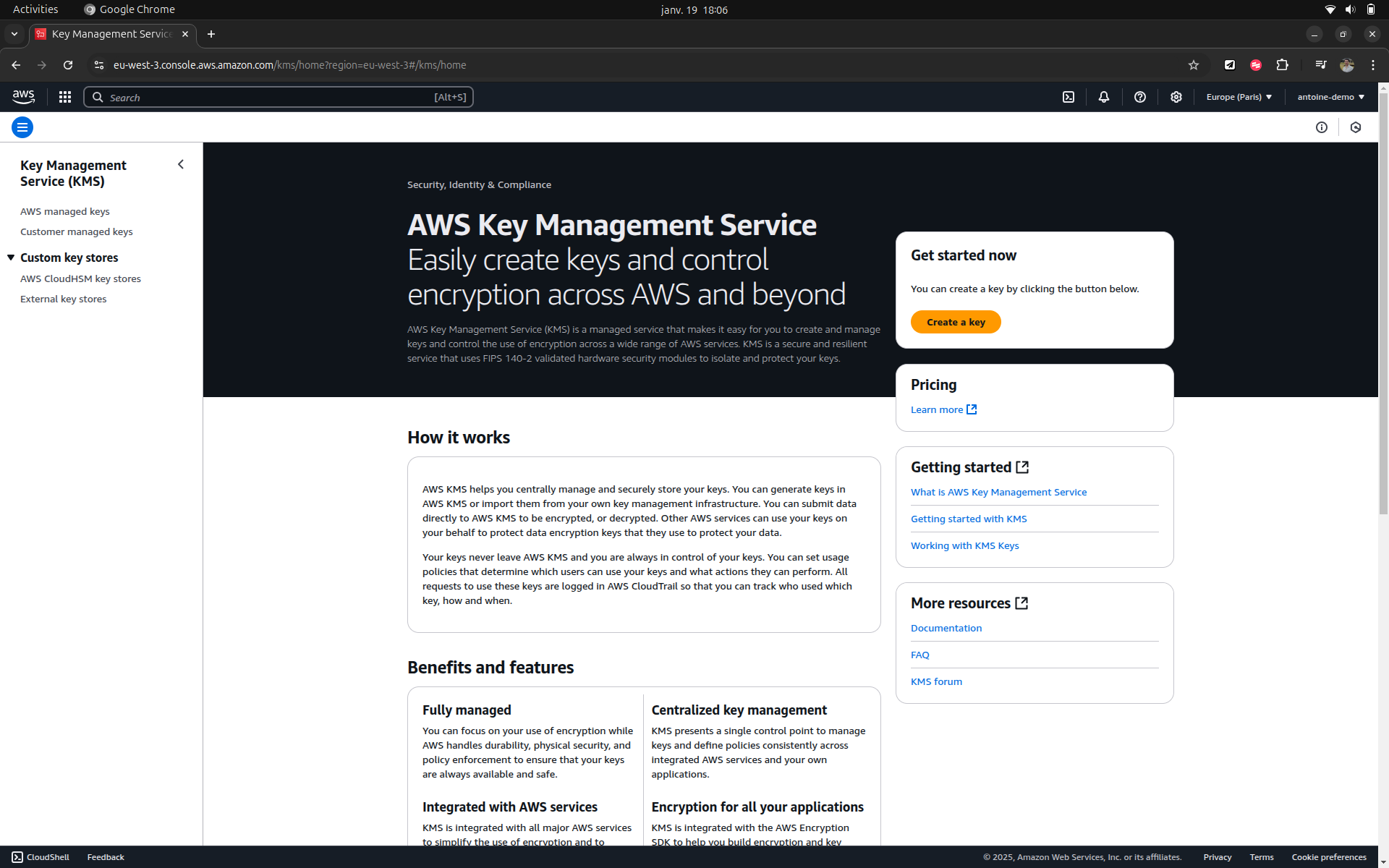Open CloudShell from the top navigation bar

1069,97
